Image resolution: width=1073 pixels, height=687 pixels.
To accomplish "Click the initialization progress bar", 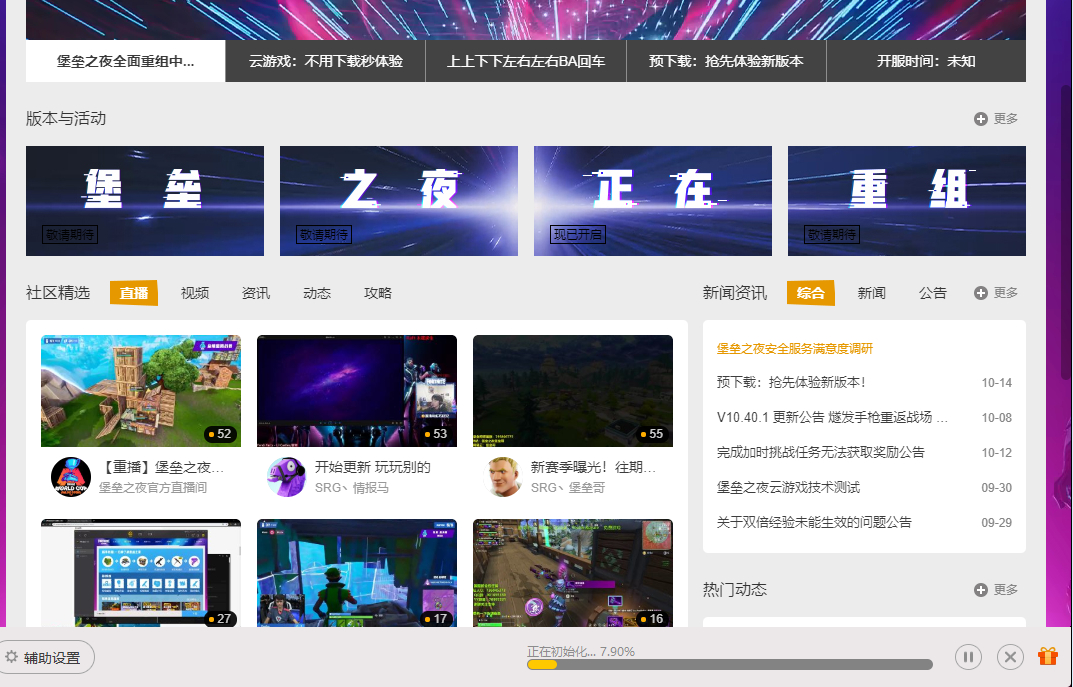I will 729,664.
